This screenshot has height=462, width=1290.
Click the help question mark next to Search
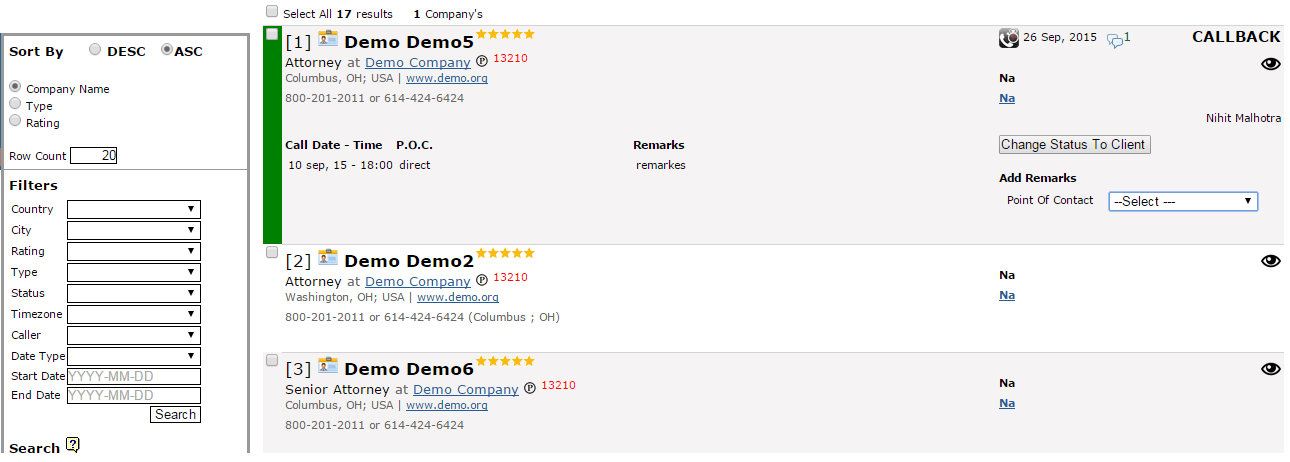72,445
